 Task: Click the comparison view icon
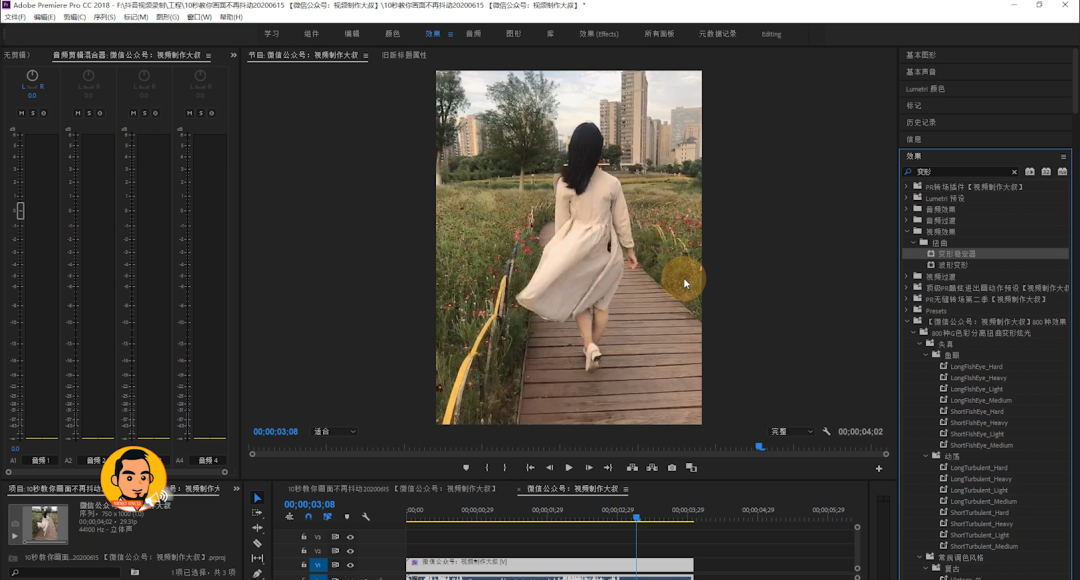tap(692, 468)
